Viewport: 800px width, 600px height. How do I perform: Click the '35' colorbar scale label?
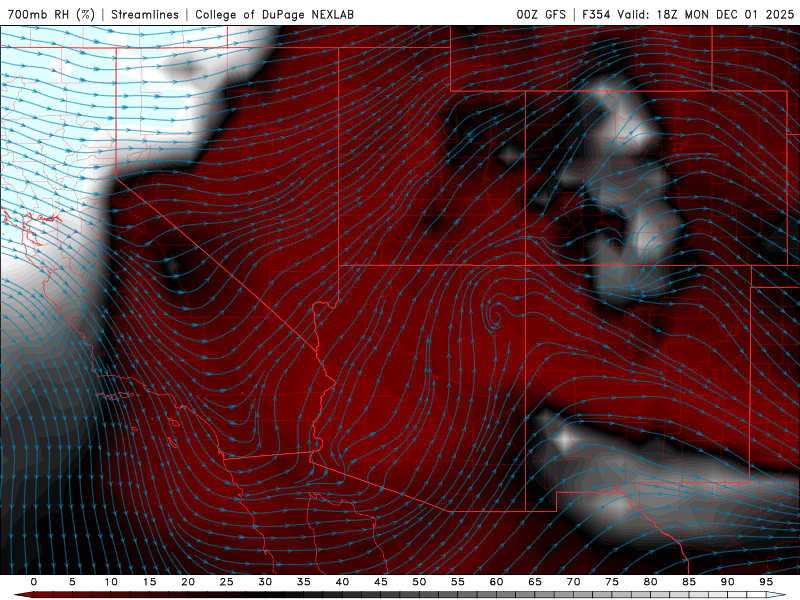coord(304,582)
